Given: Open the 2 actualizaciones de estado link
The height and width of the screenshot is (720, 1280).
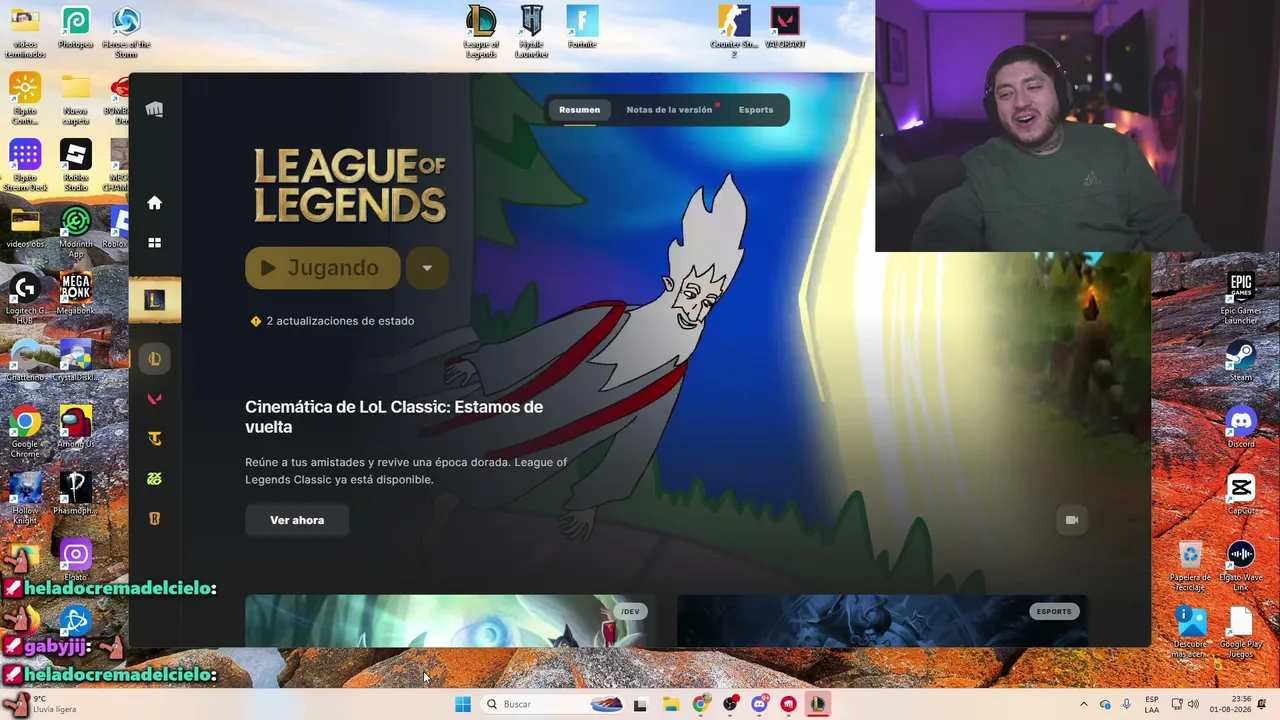Looking at the screenshot, I should tap(340, 321).
